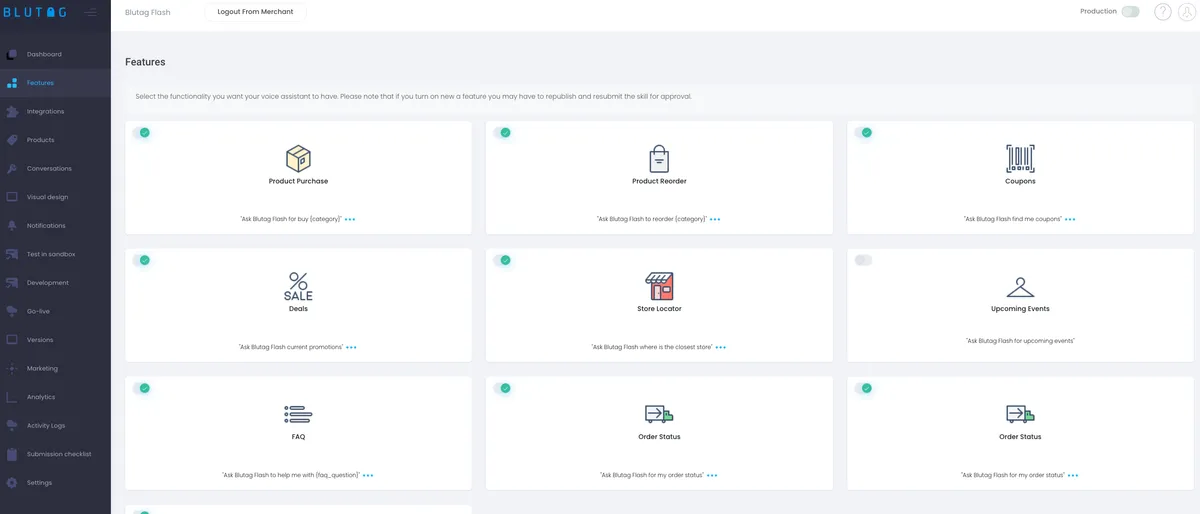Disable the Product Purchase feature toggle

(x=141, y=132)
